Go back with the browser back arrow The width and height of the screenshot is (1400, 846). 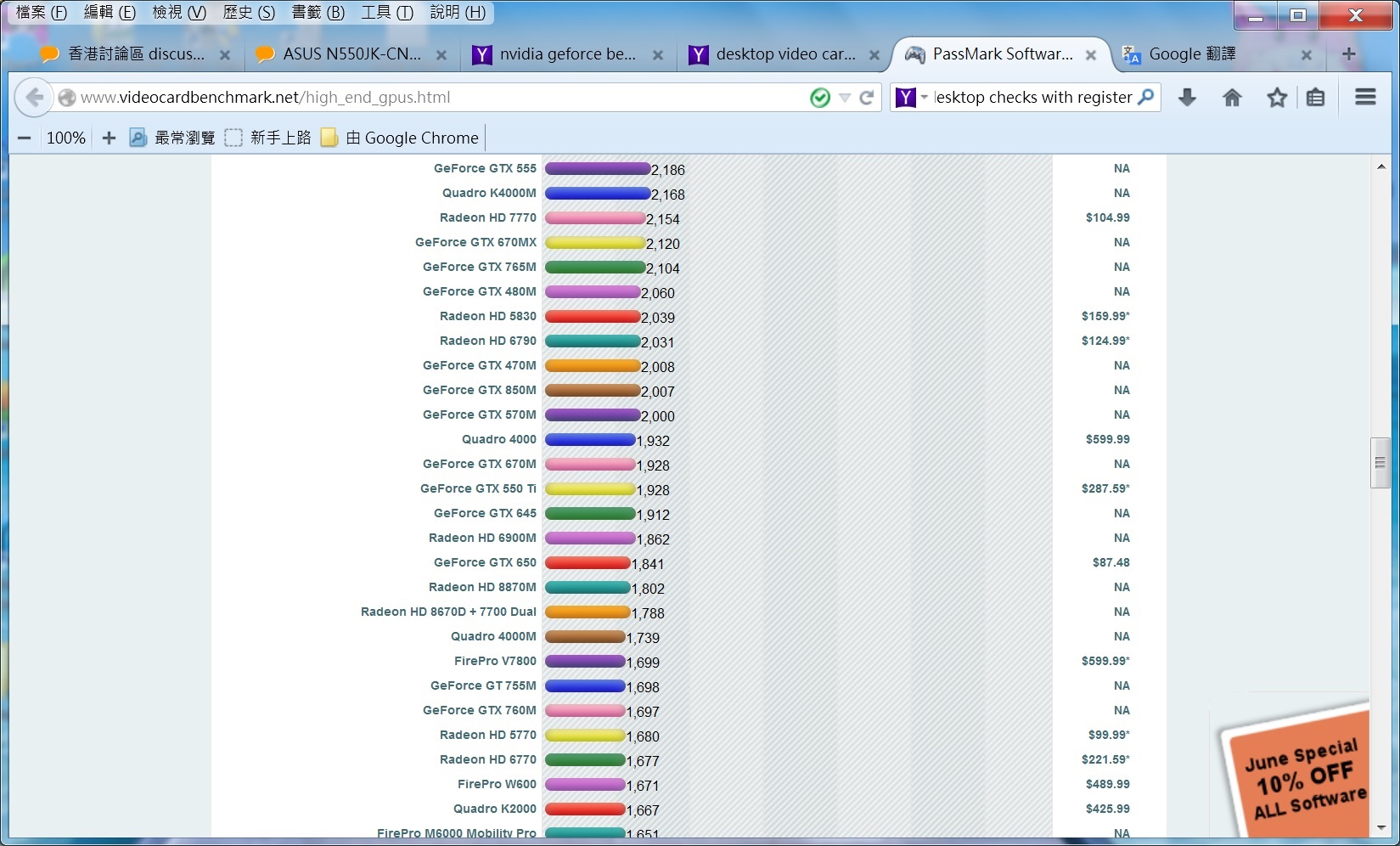coord(34,98)
